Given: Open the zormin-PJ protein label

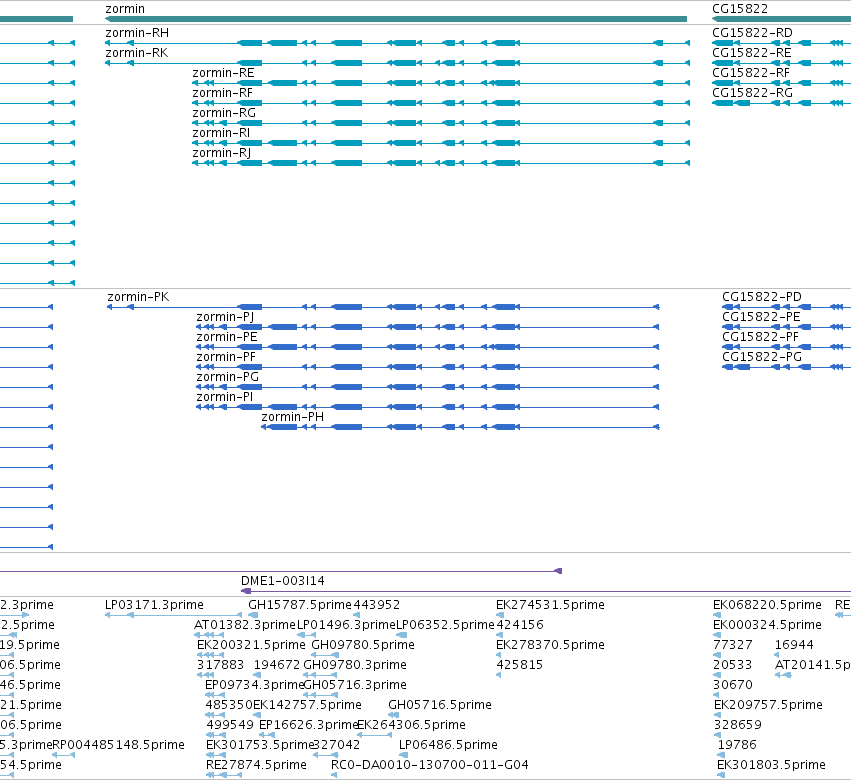Looking at the screenshot, I should [x=225, y=317].
